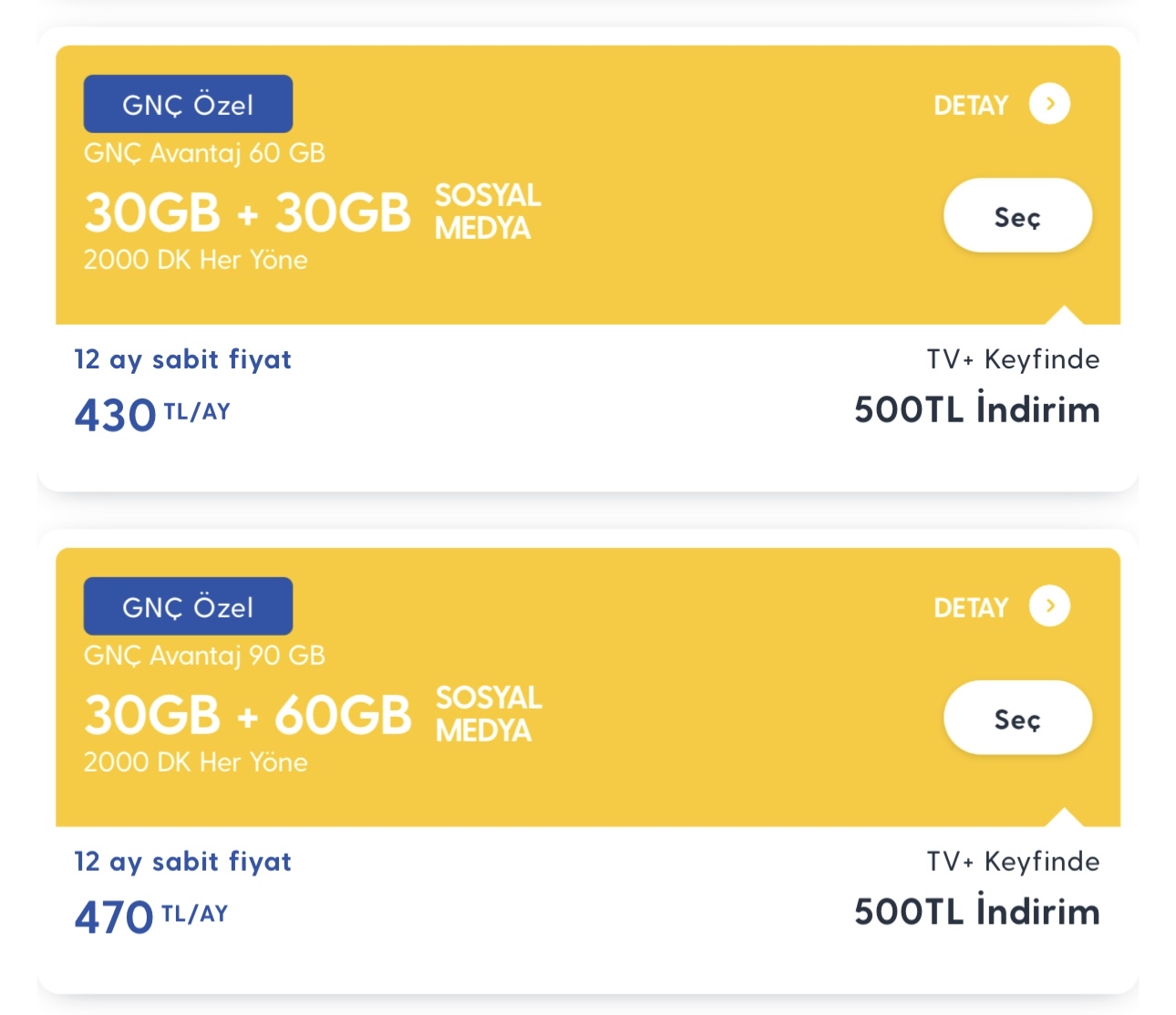The height and width of the screenshot is (1015, 1176).
Task: Tap GNÇ Özel badge on 90 GB card
Action: click(188, 606)
